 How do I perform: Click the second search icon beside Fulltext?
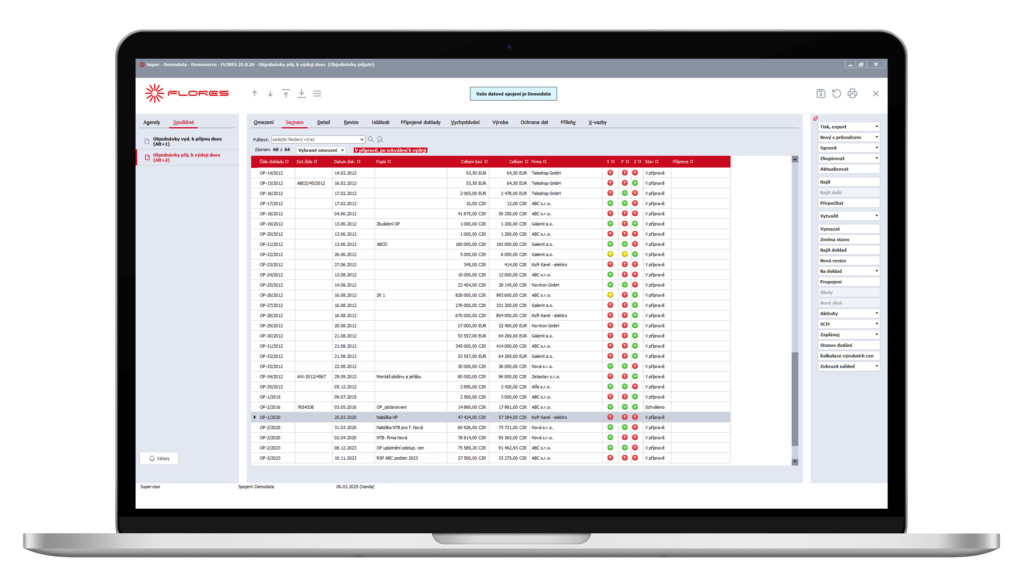click(x=380, y=139)
